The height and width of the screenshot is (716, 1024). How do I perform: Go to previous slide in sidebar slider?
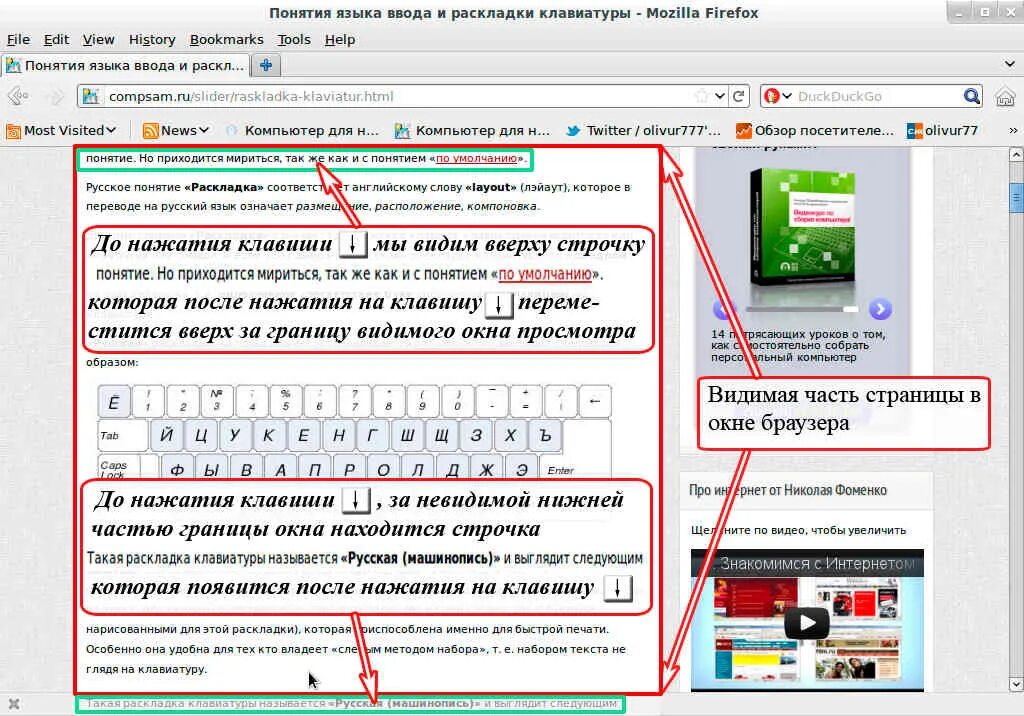722,308
